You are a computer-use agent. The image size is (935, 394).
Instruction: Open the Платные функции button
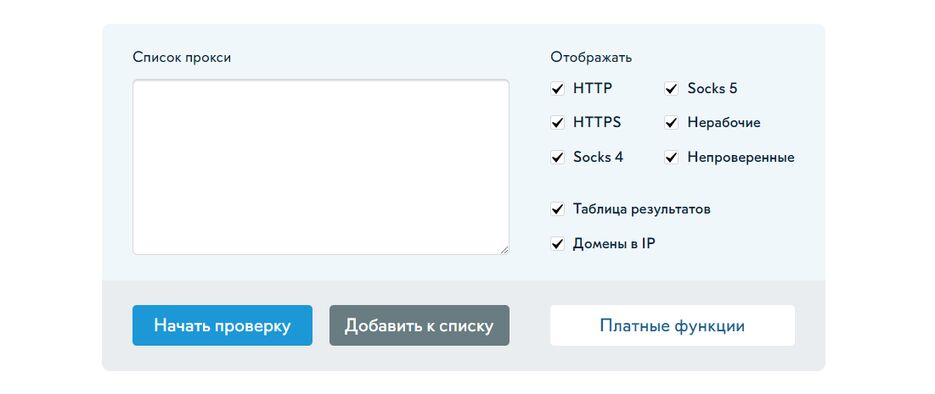672,325
